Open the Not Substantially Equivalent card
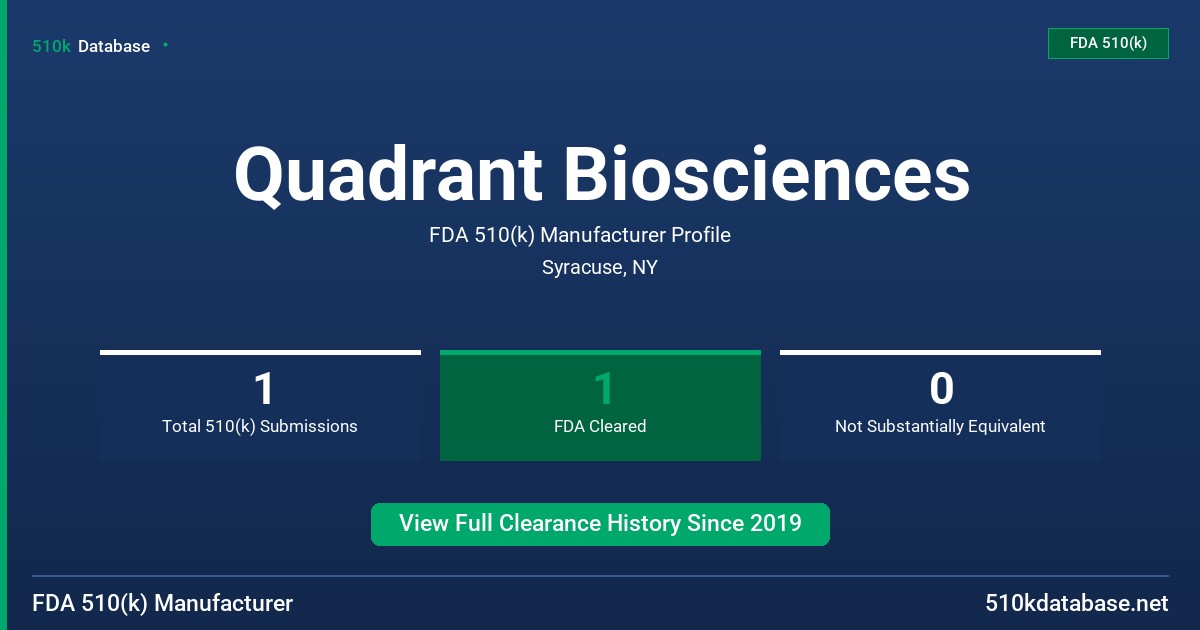This screenshot has height=630, width=1200. pos(940,405)
